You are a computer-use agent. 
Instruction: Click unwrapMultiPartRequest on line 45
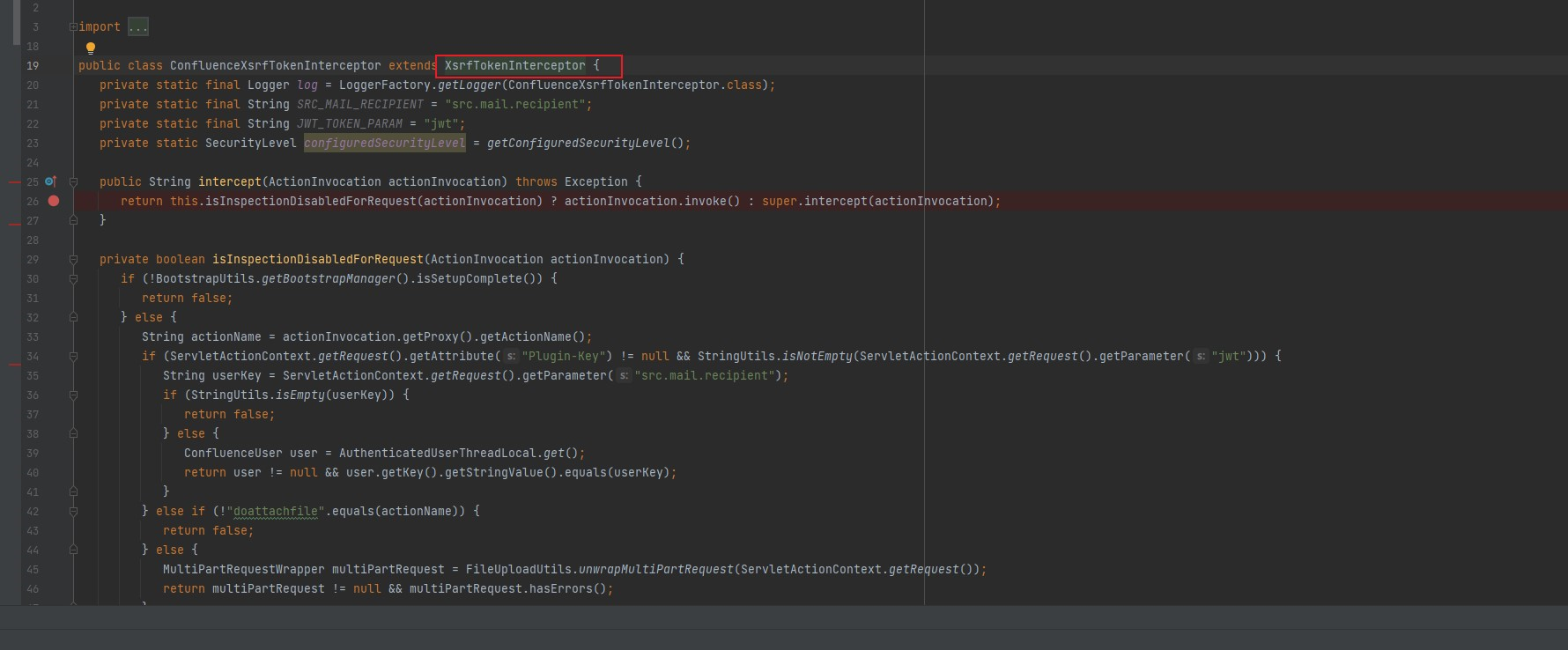point(656,569)
